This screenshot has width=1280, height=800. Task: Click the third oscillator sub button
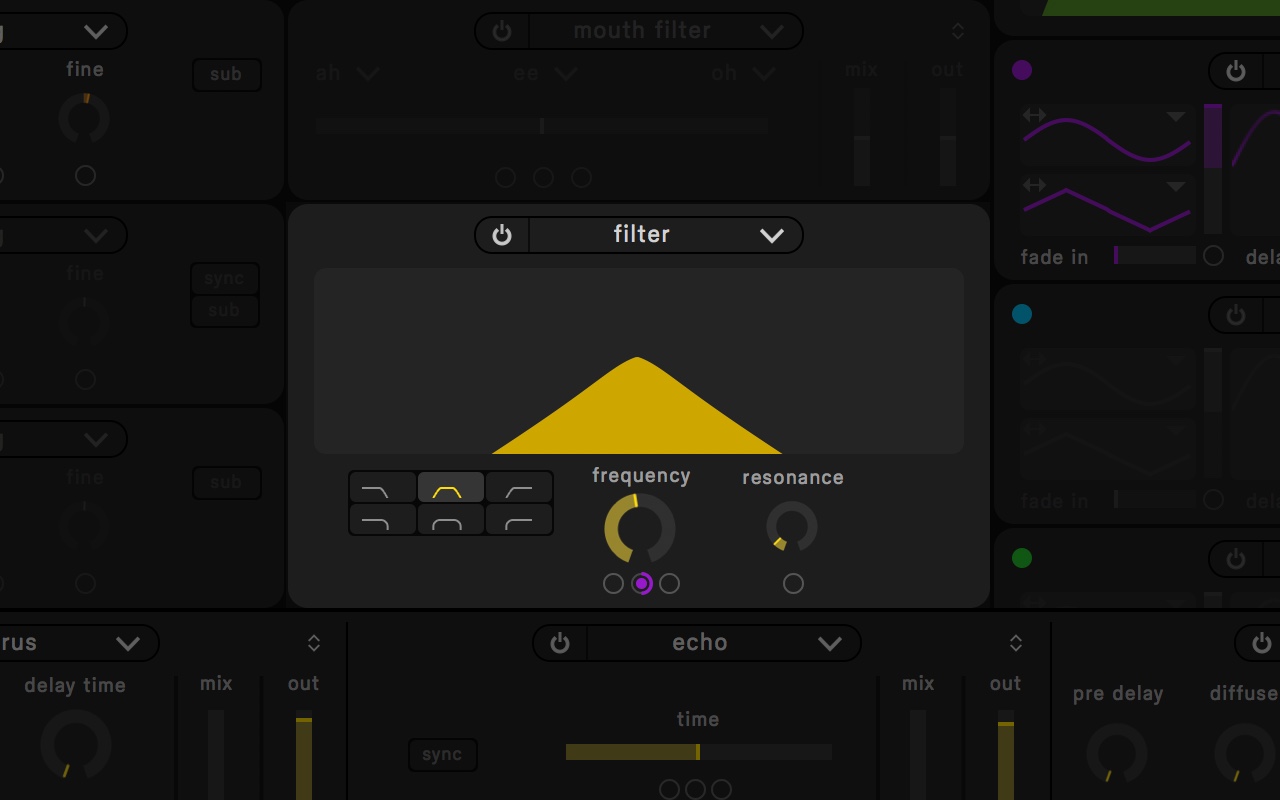tap(226, 483)
